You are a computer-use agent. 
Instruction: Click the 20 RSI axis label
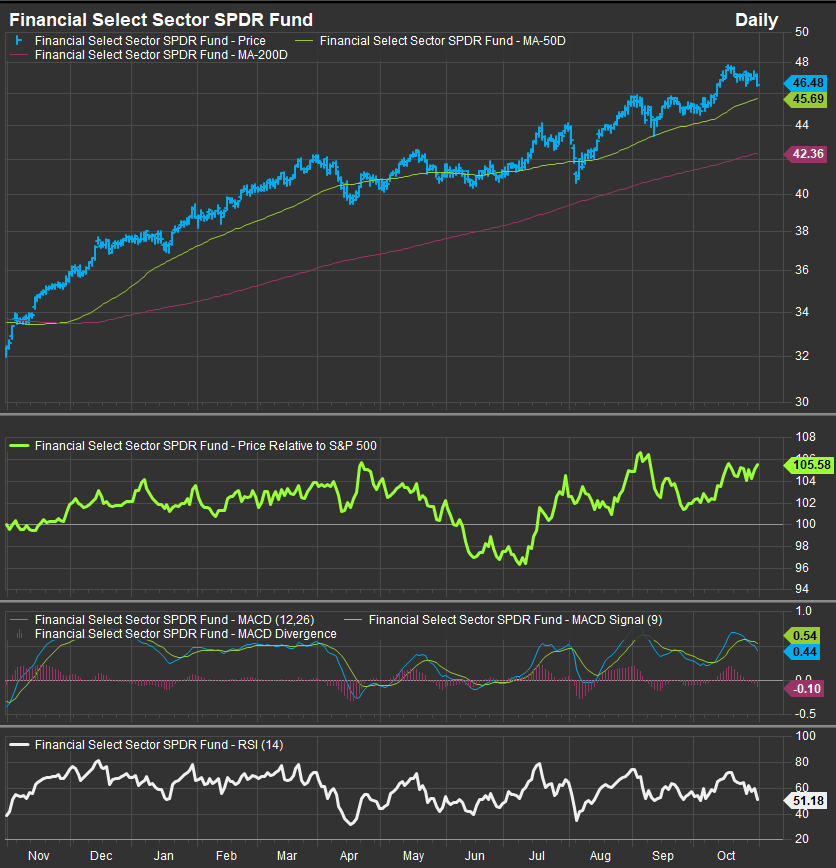tap(802, 839)
